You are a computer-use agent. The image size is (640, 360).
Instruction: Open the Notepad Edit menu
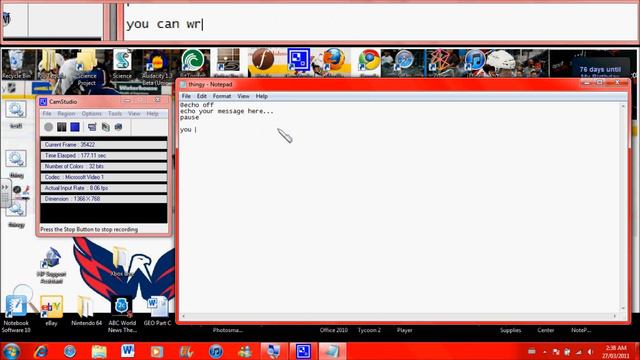[x=202, y=96]
